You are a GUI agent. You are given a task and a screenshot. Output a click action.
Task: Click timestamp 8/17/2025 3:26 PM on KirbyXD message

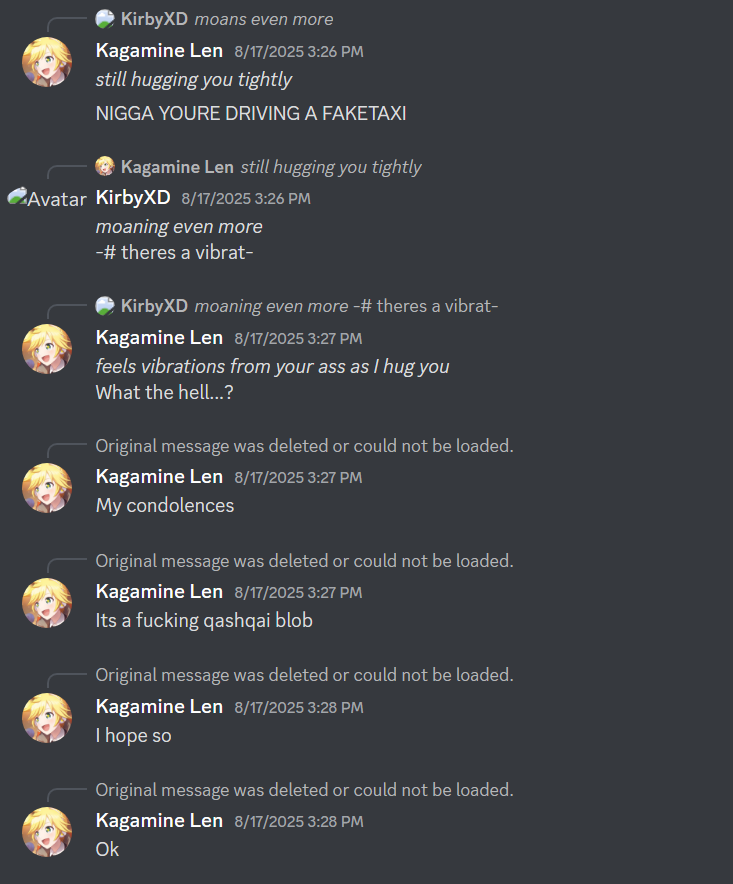246,198
